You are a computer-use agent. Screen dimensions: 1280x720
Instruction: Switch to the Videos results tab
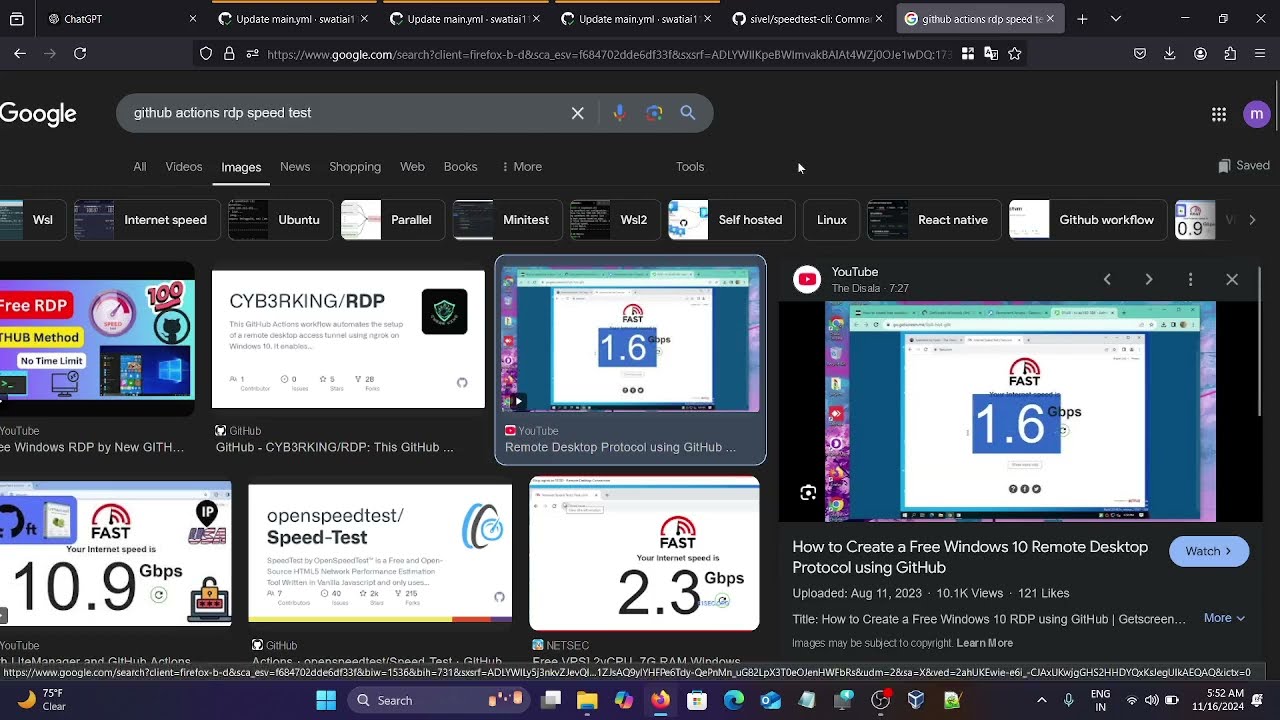click(x=184, y=167)
